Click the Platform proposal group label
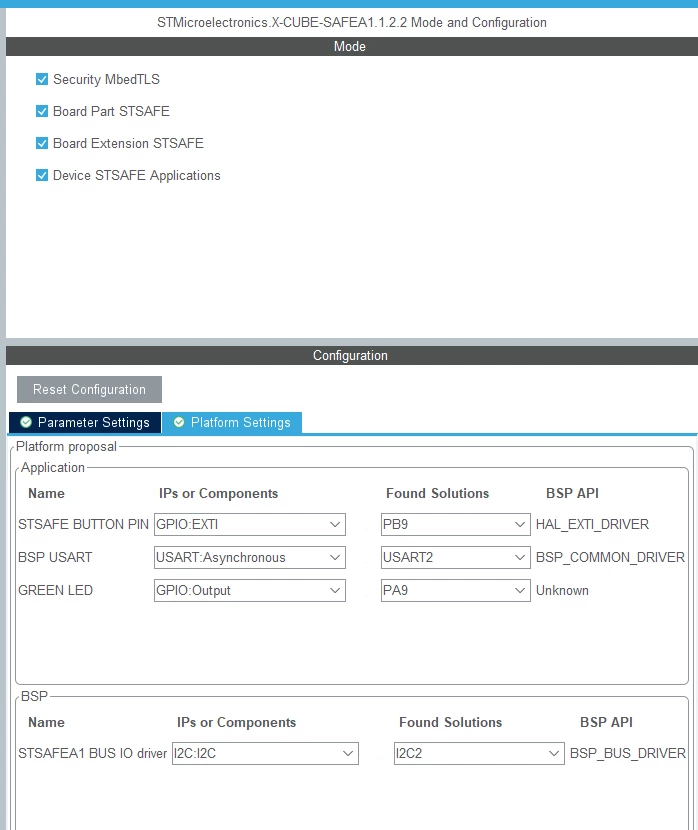 click(66, 447)
